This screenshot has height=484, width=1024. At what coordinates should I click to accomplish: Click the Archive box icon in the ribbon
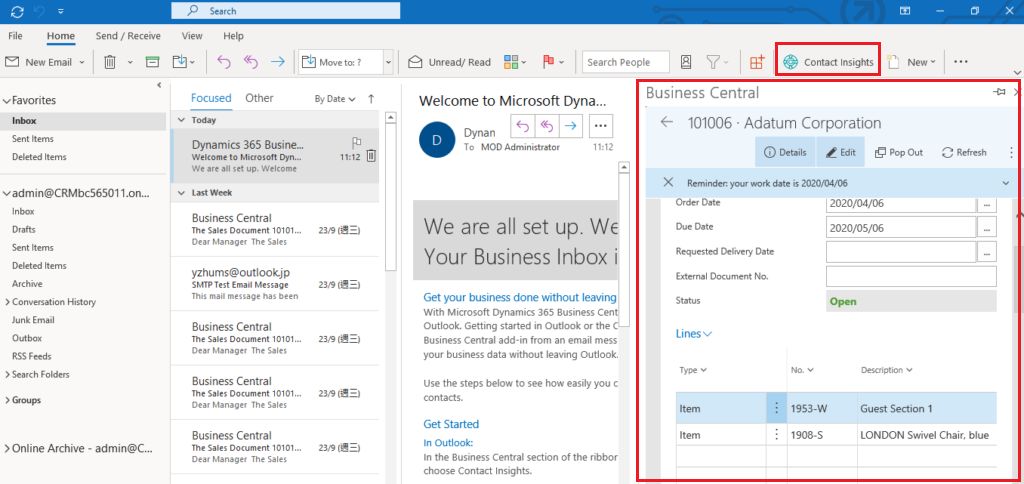pyautogui.click(x=152, y=62)
